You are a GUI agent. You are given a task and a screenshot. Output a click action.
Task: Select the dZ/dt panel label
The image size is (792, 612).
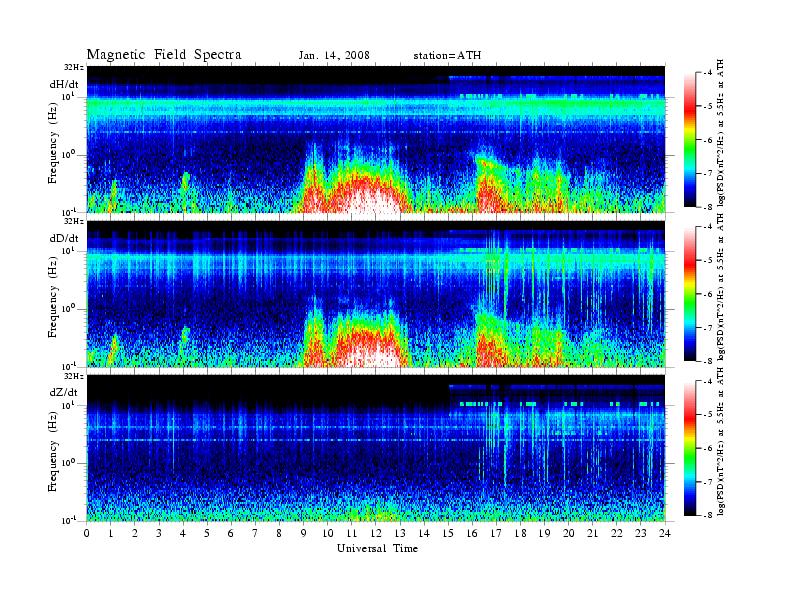tap(64, 392)
